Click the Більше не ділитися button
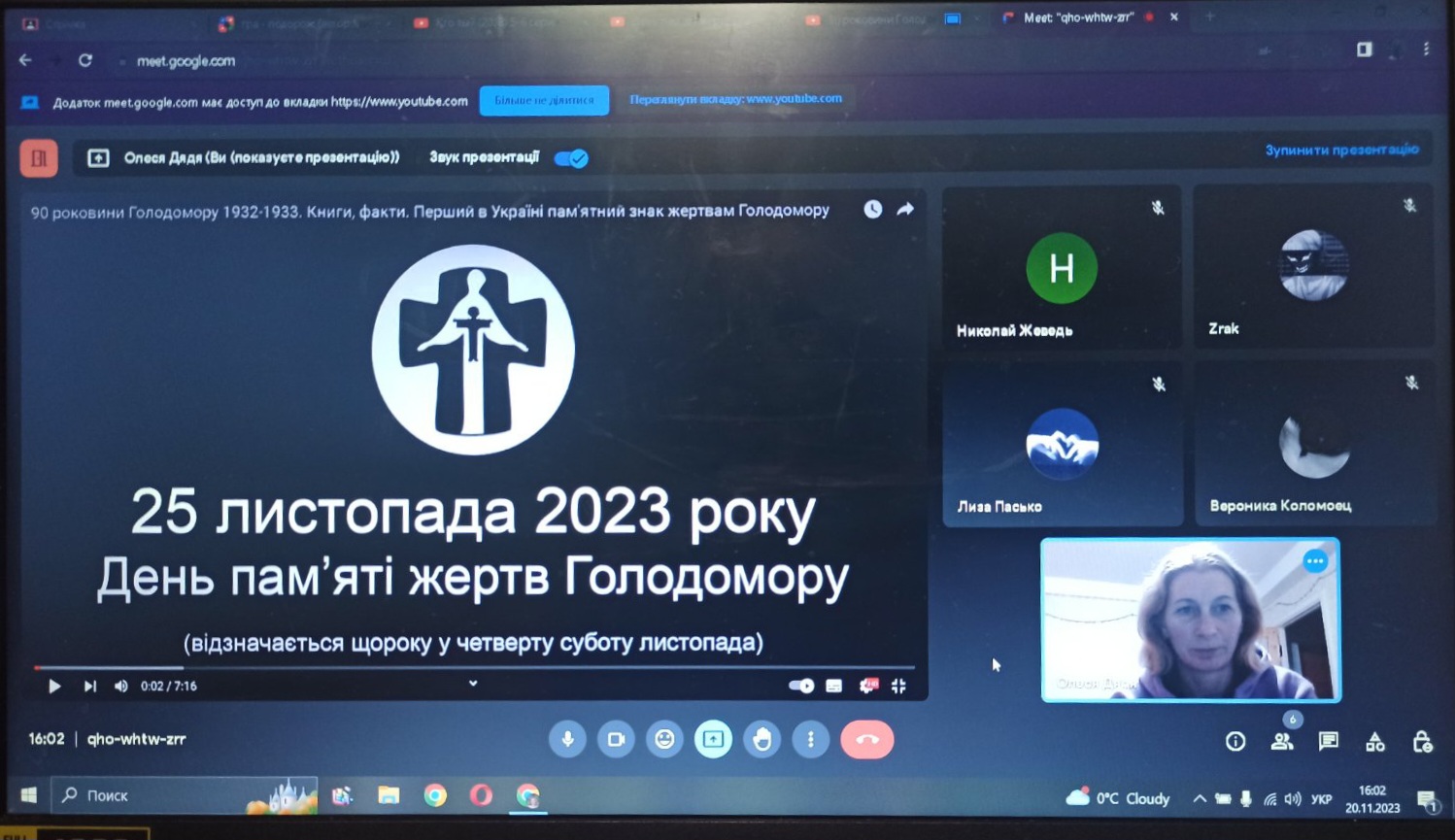 click(544, 100)
